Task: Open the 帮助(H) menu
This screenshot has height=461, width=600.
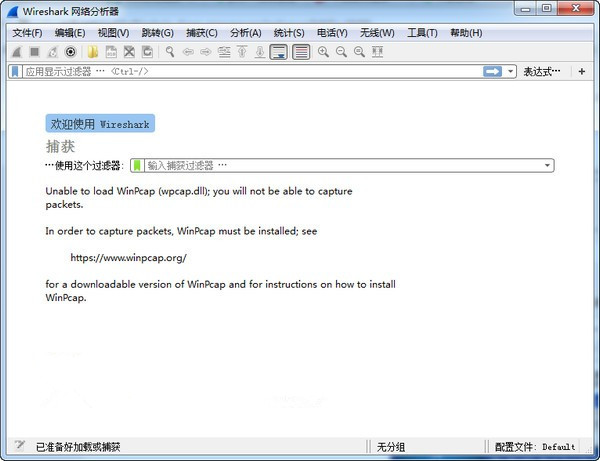Action: pyautogui.click(x=466, y=33)
